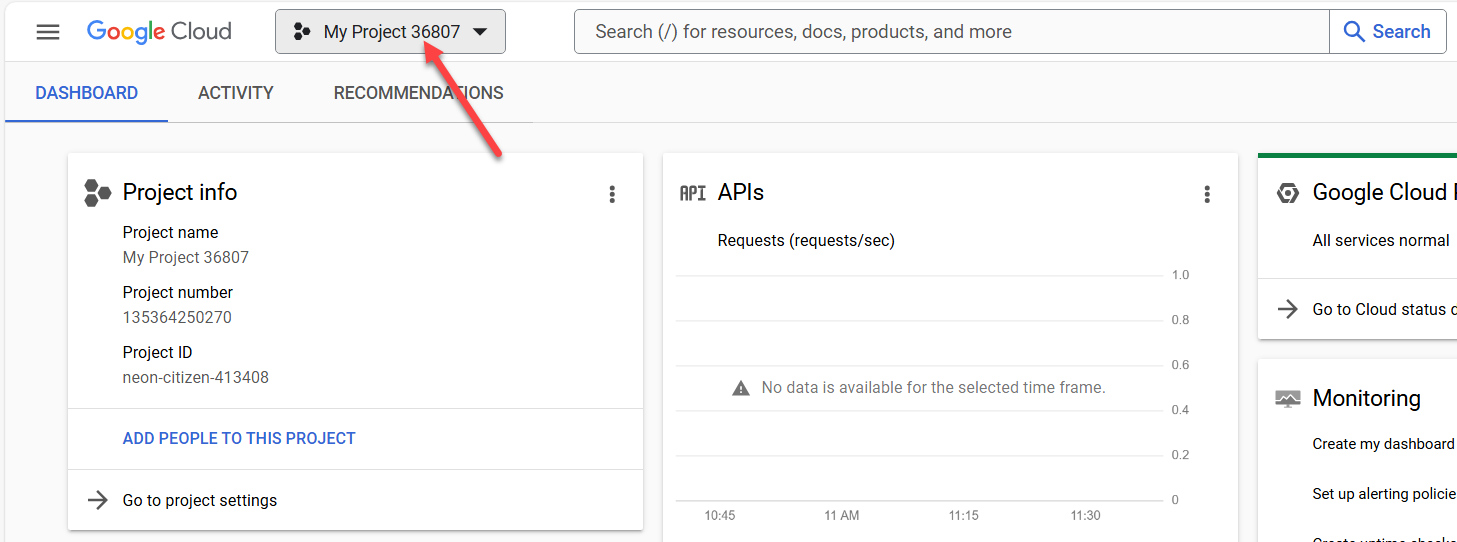Open the hamburger navigation menu
Image resolution: width=1457 pixels, height=542 pixels.
(48, 32)
